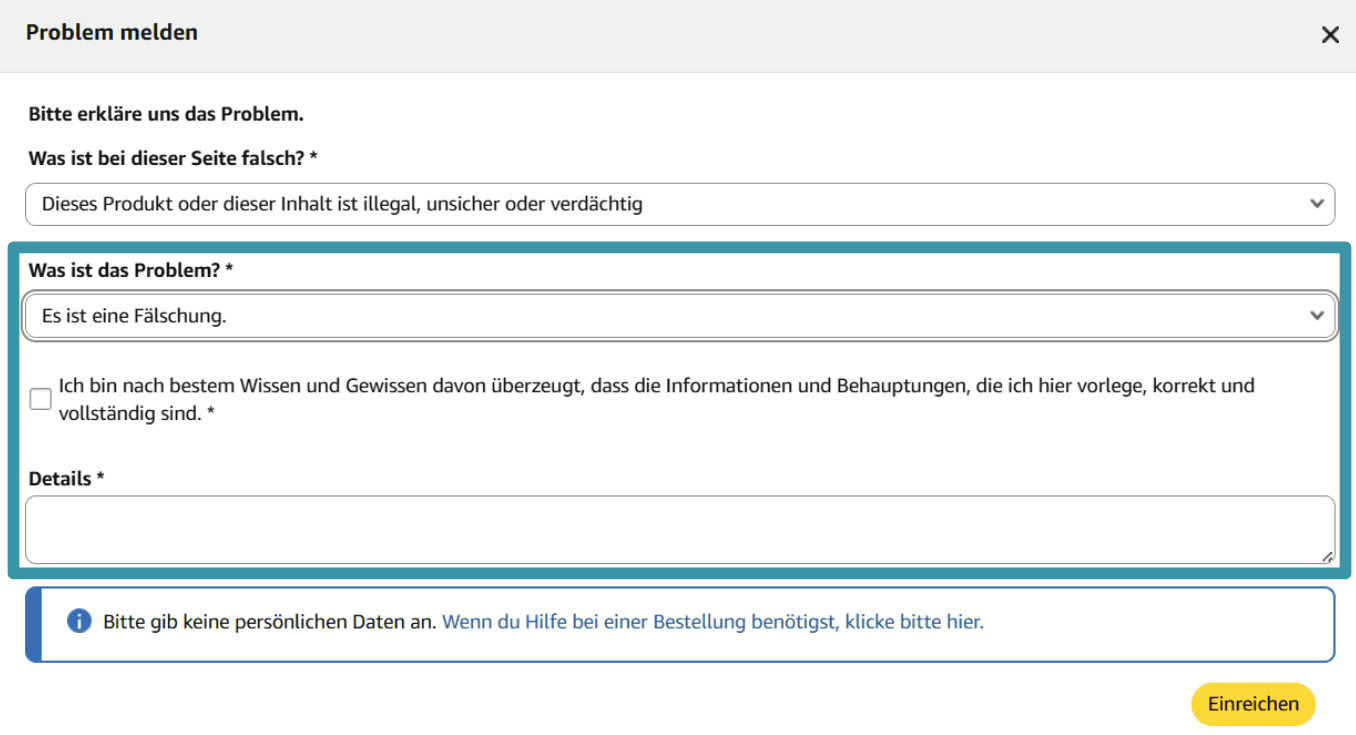The image size is (1356, 735).
Task: Enable the truthfulness confirmation checkbox
Action: tap(40, 398)
